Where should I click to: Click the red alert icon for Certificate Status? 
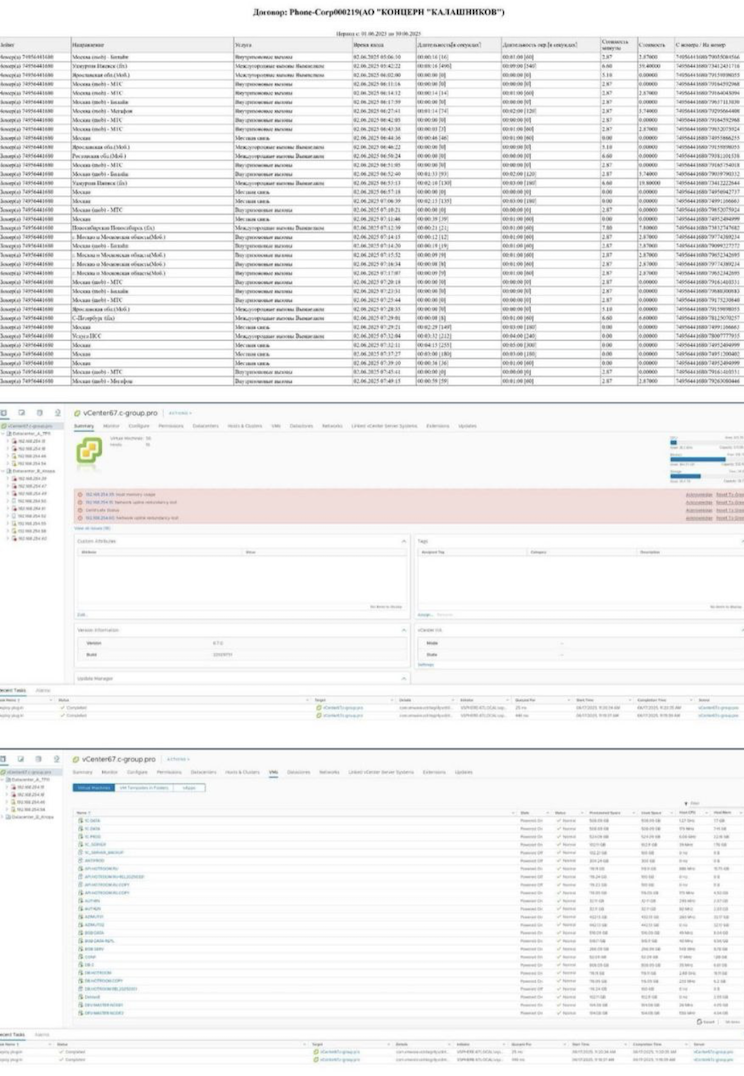click(x=80, y=508)
